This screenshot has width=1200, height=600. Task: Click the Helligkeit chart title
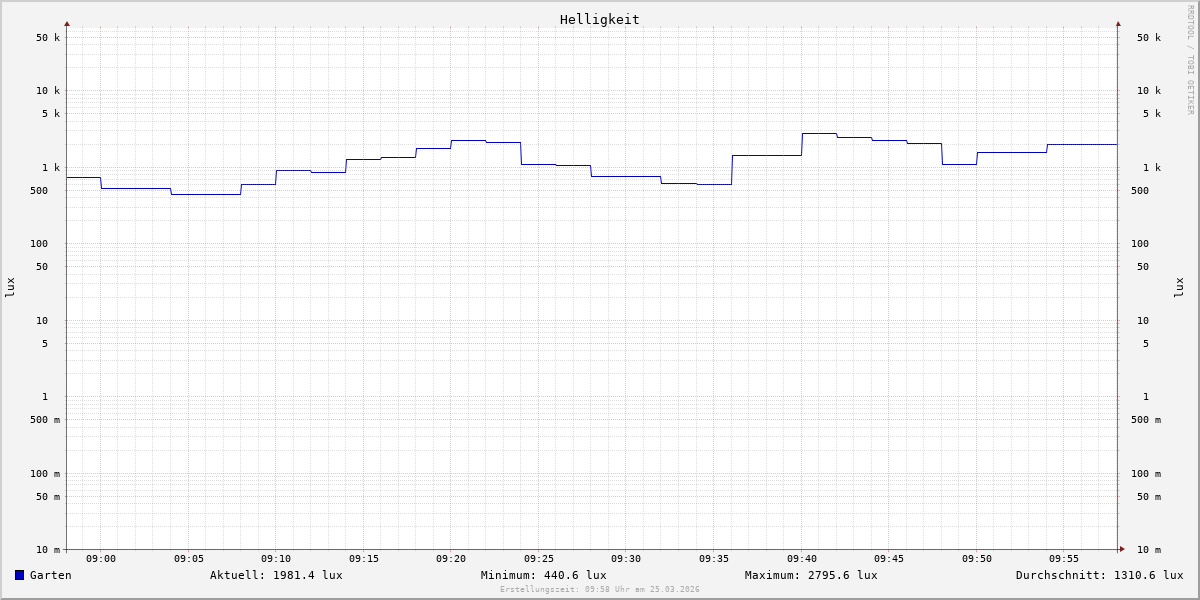(599, 19)
